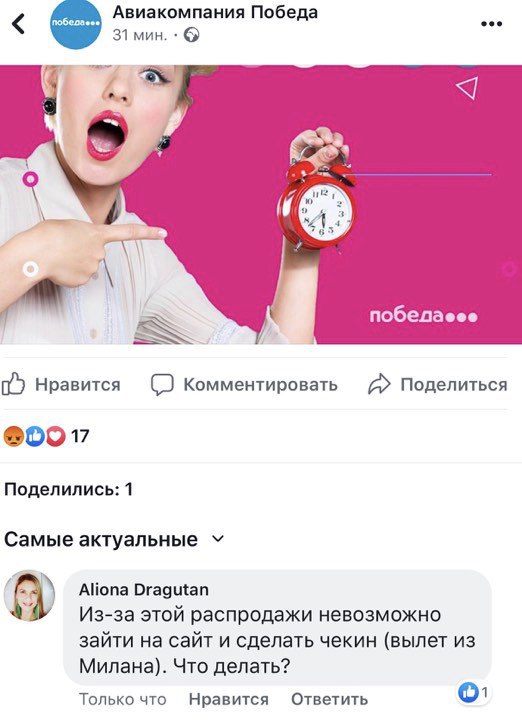The image size is (522, 720).
Task: Tap the back arrow icon
Action: pos(18,24)
